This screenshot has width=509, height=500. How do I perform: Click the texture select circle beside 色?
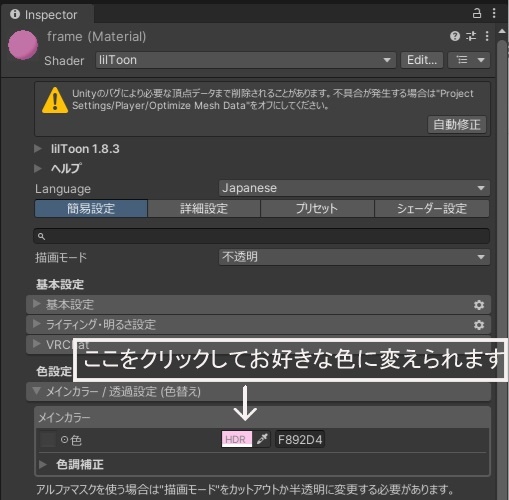[x=64, y=440]
